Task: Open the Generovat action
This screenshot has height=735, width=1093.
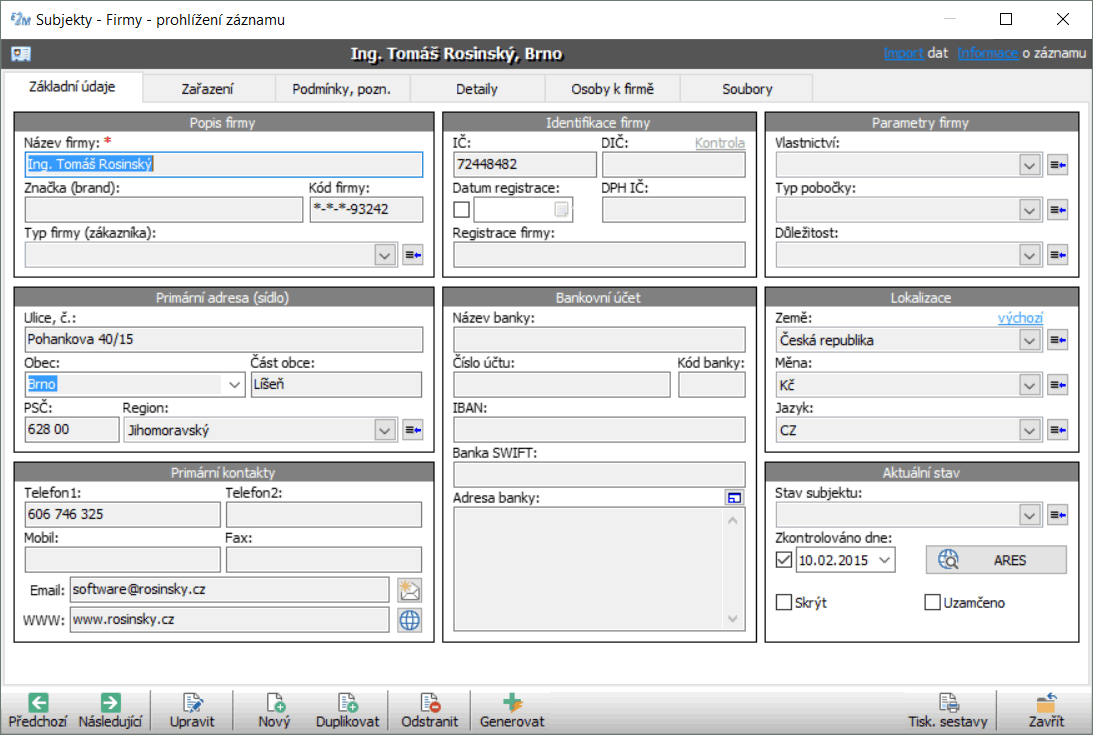Action: point(512,711)
